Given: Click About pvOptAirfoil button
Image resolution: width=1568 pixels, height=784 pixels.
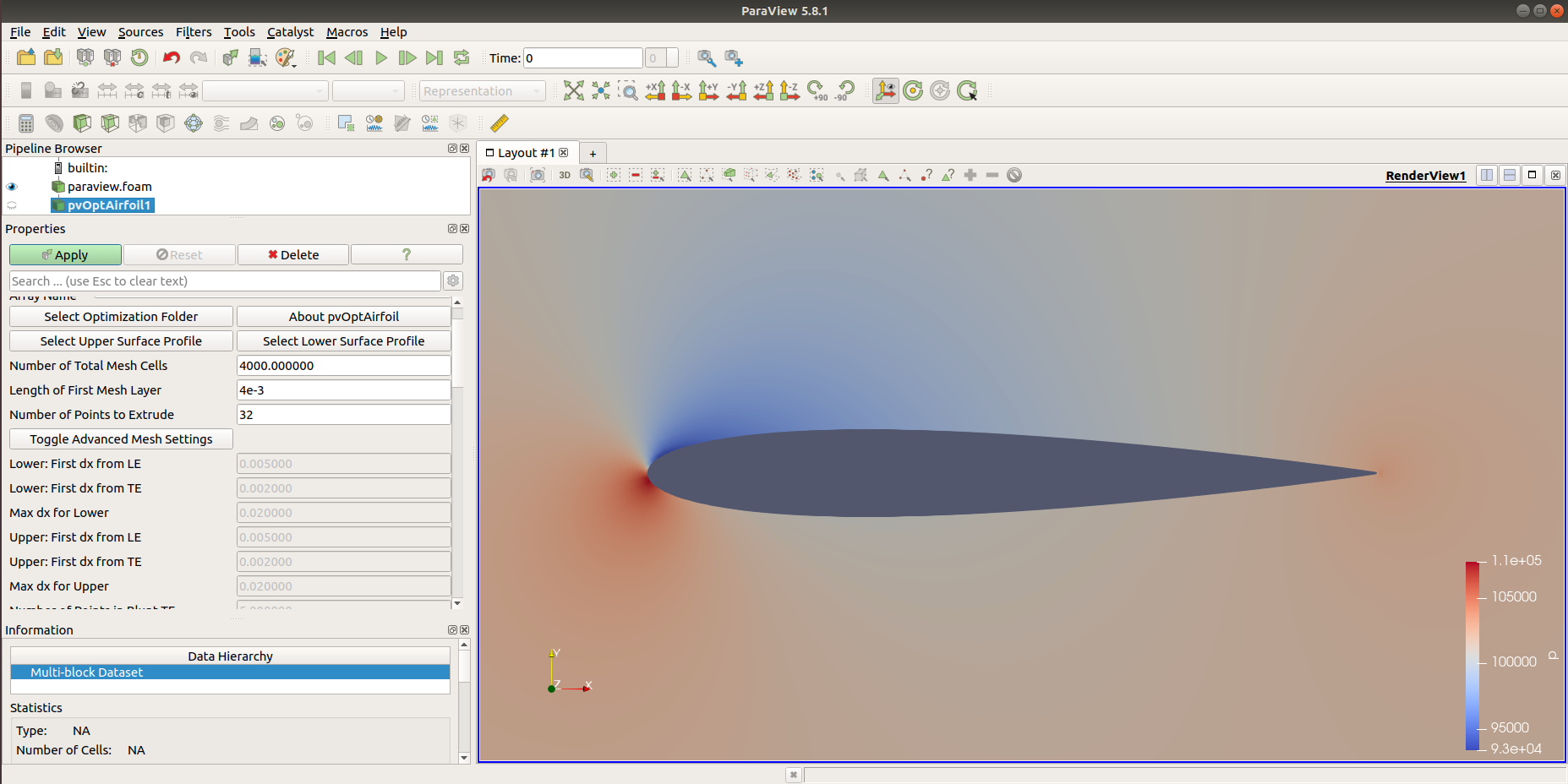Looking at the screenshot, I should [344, 317].
